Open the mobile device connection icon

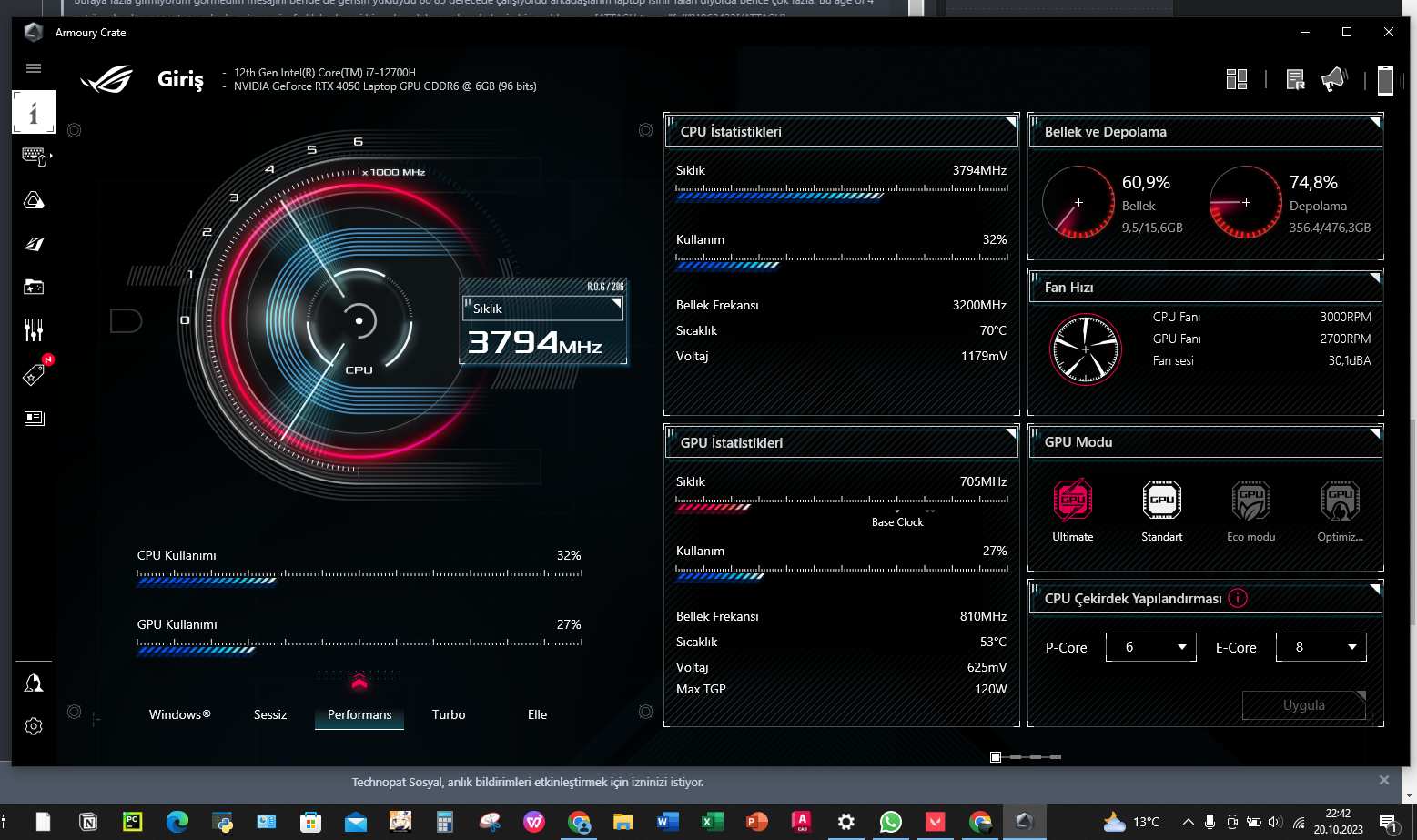coord(1385,80)
